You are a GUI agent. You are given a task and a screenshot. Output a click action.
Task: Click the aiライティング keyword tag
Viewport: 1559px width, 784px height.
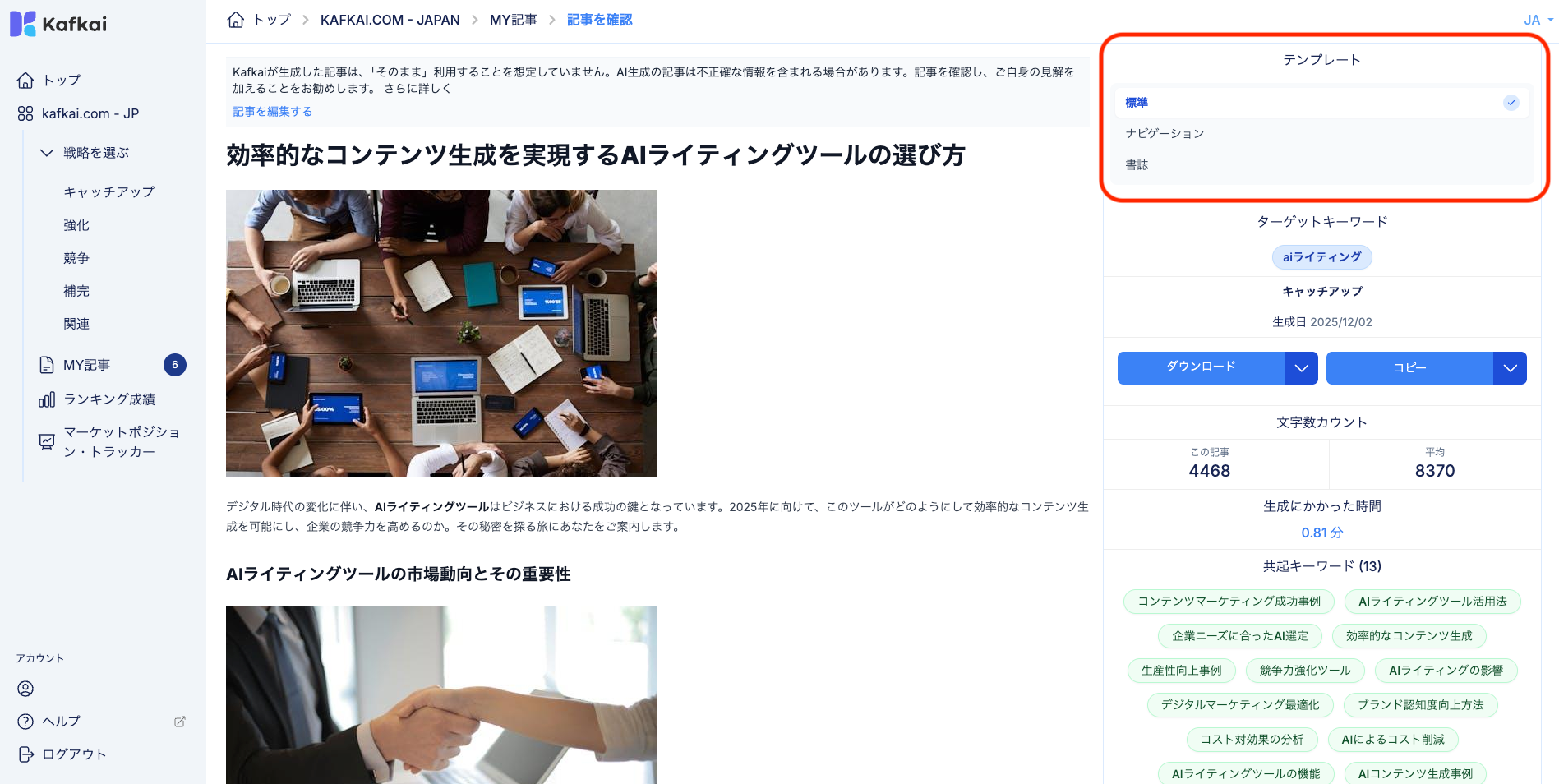click(1321, 257)
